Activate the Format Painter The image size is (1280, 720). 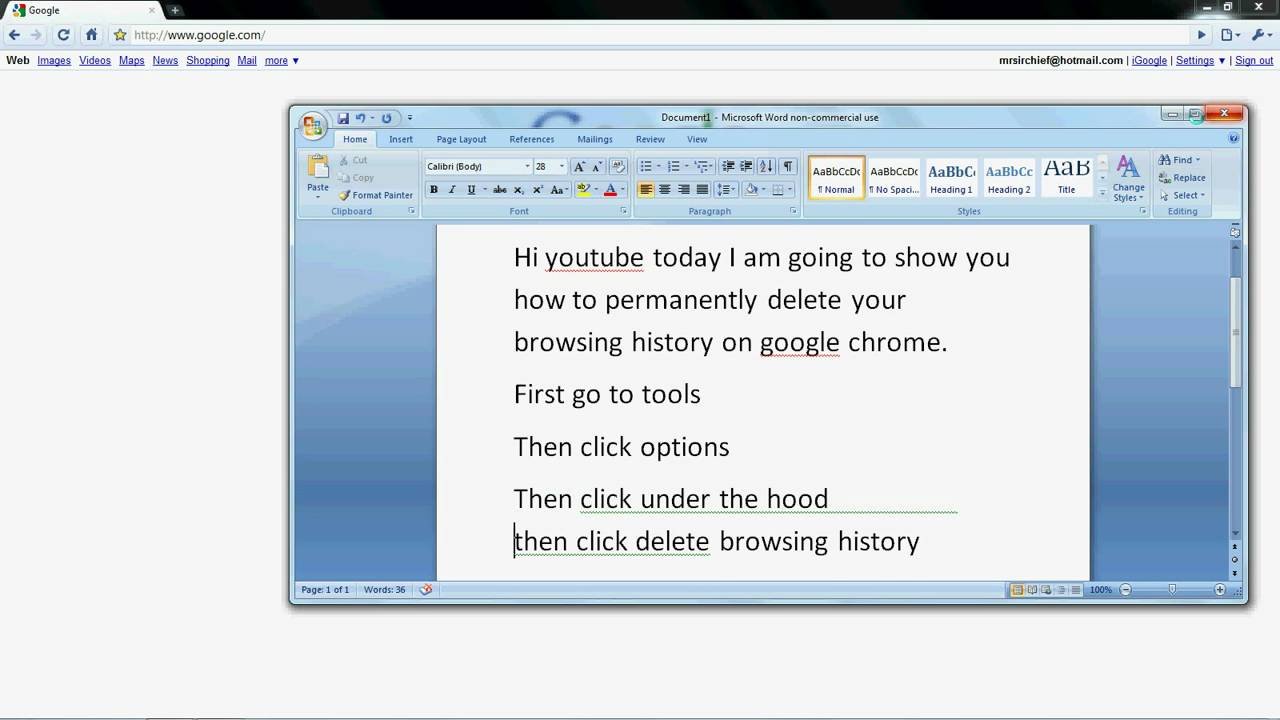pyautogui.click(x=377, y=195)
